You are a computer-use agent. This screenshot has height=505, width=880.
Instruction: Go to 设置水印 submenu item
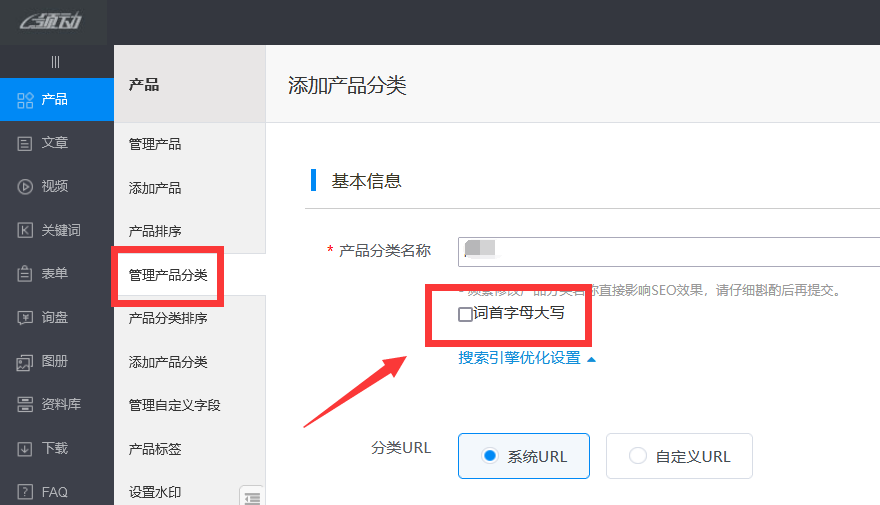point(155,492)
